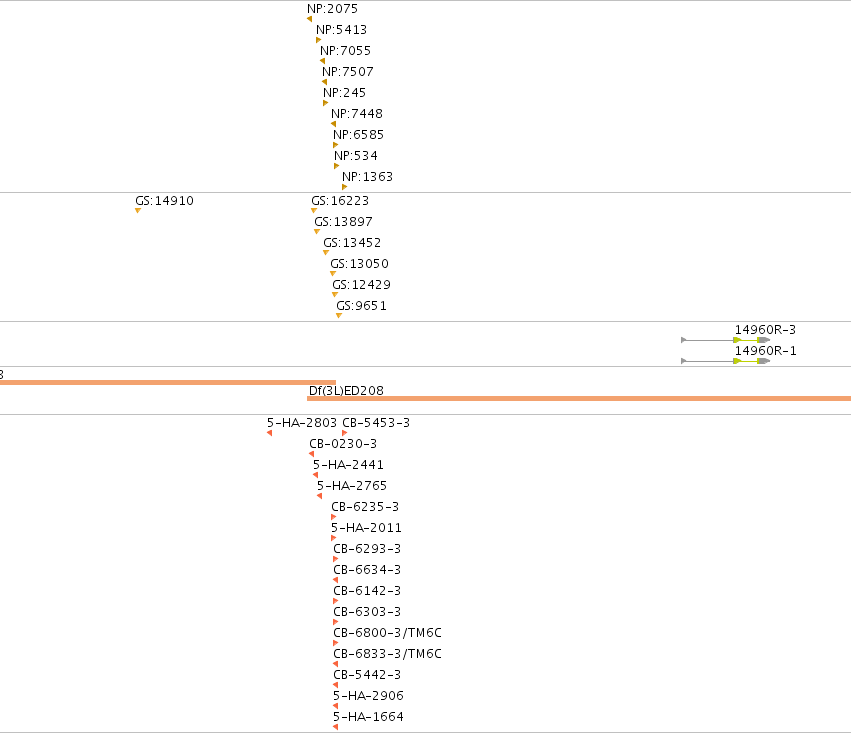Open CB-6634-3 insertion entry
Image resolution: width=851 pixels, height=733 pixels.
coord(367,570)
